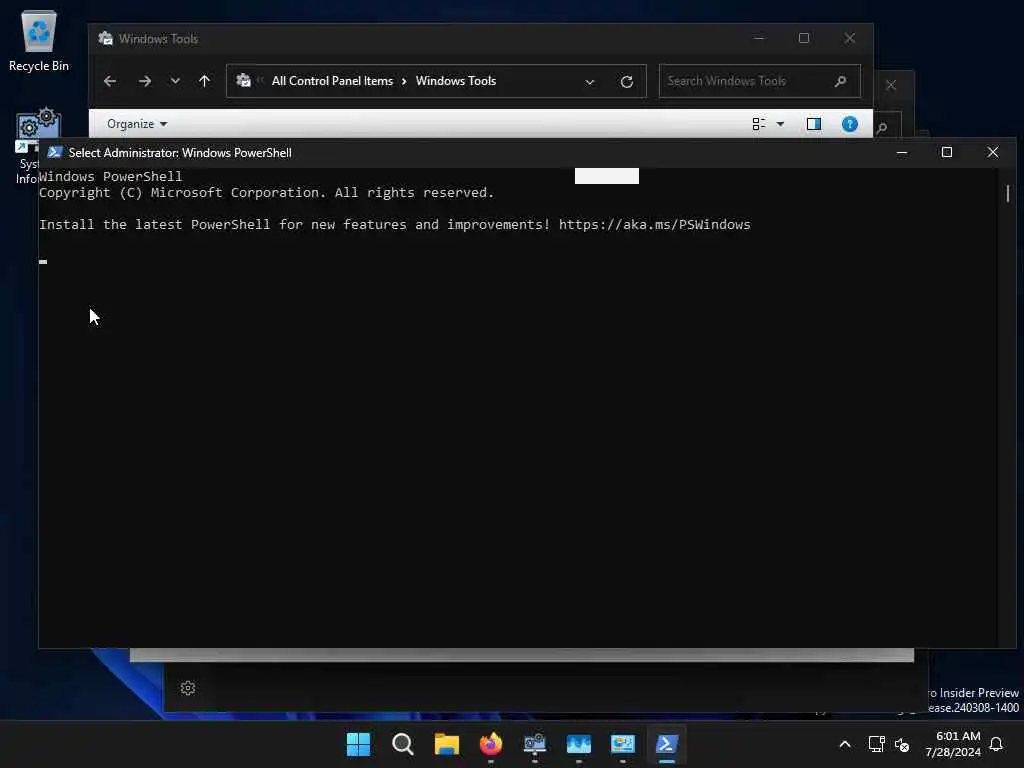
Task: Open the clock and date flyout
Action: [953, 744]
